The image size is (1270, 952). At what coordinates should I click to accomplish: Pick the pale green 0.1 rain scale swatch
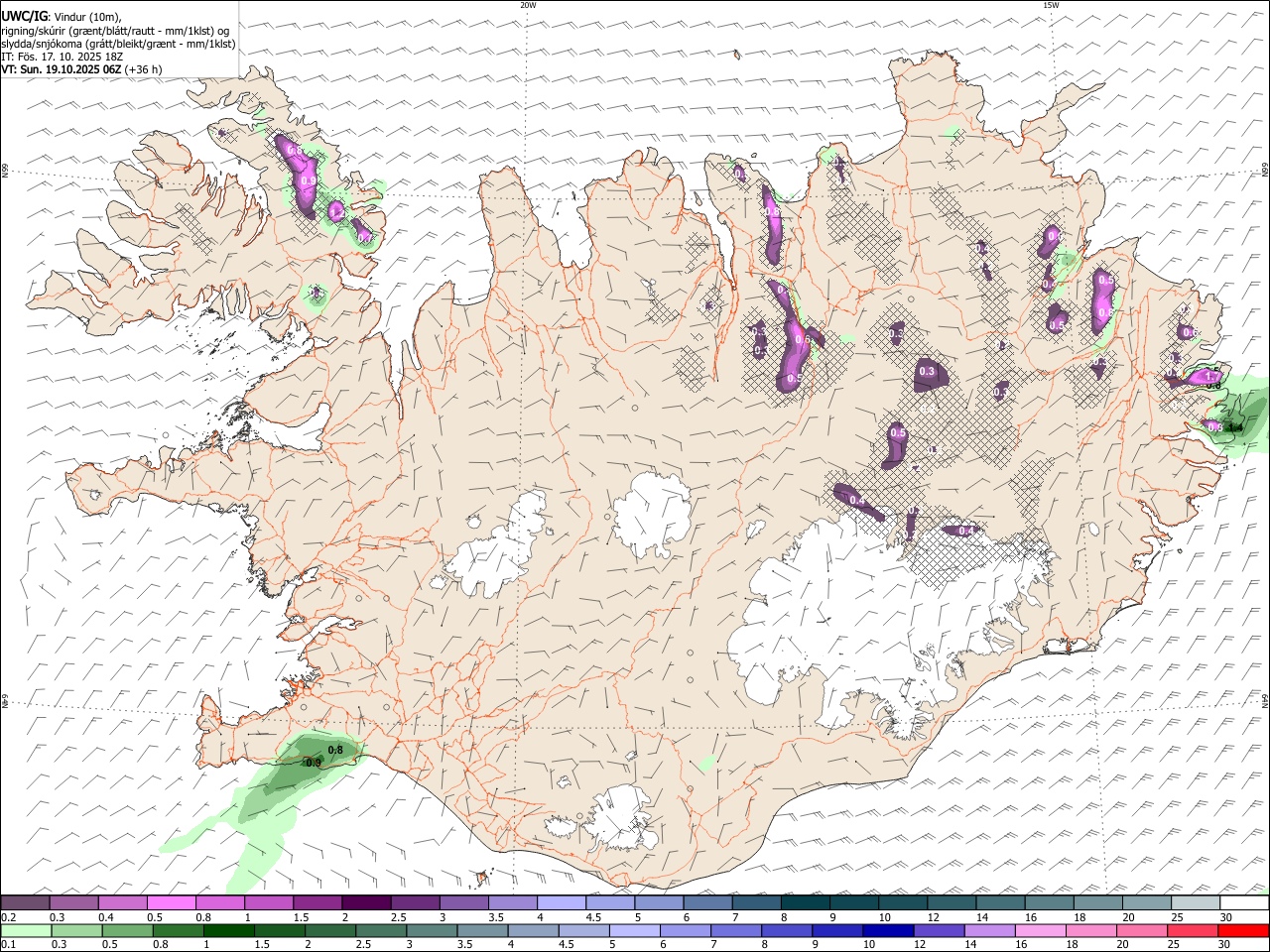click(26, 931)
